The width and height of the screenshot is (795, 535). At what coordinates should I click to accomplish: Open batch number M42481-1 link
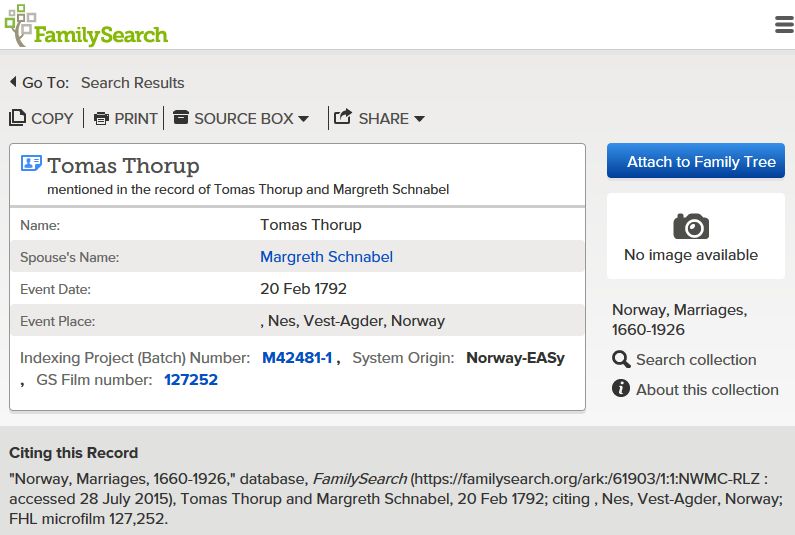(x=297, y=358)
